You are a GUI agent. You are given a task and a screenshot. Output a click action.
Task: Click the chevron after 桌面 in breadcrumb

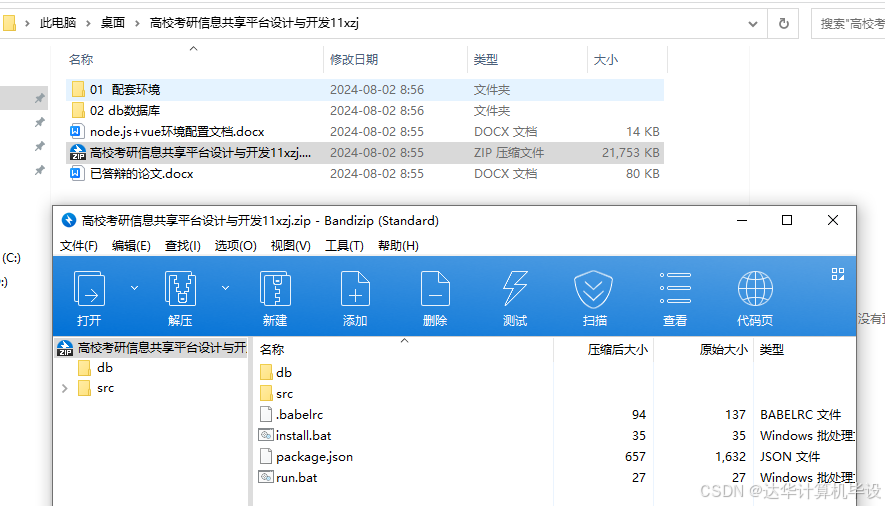(x=137, y=23)
